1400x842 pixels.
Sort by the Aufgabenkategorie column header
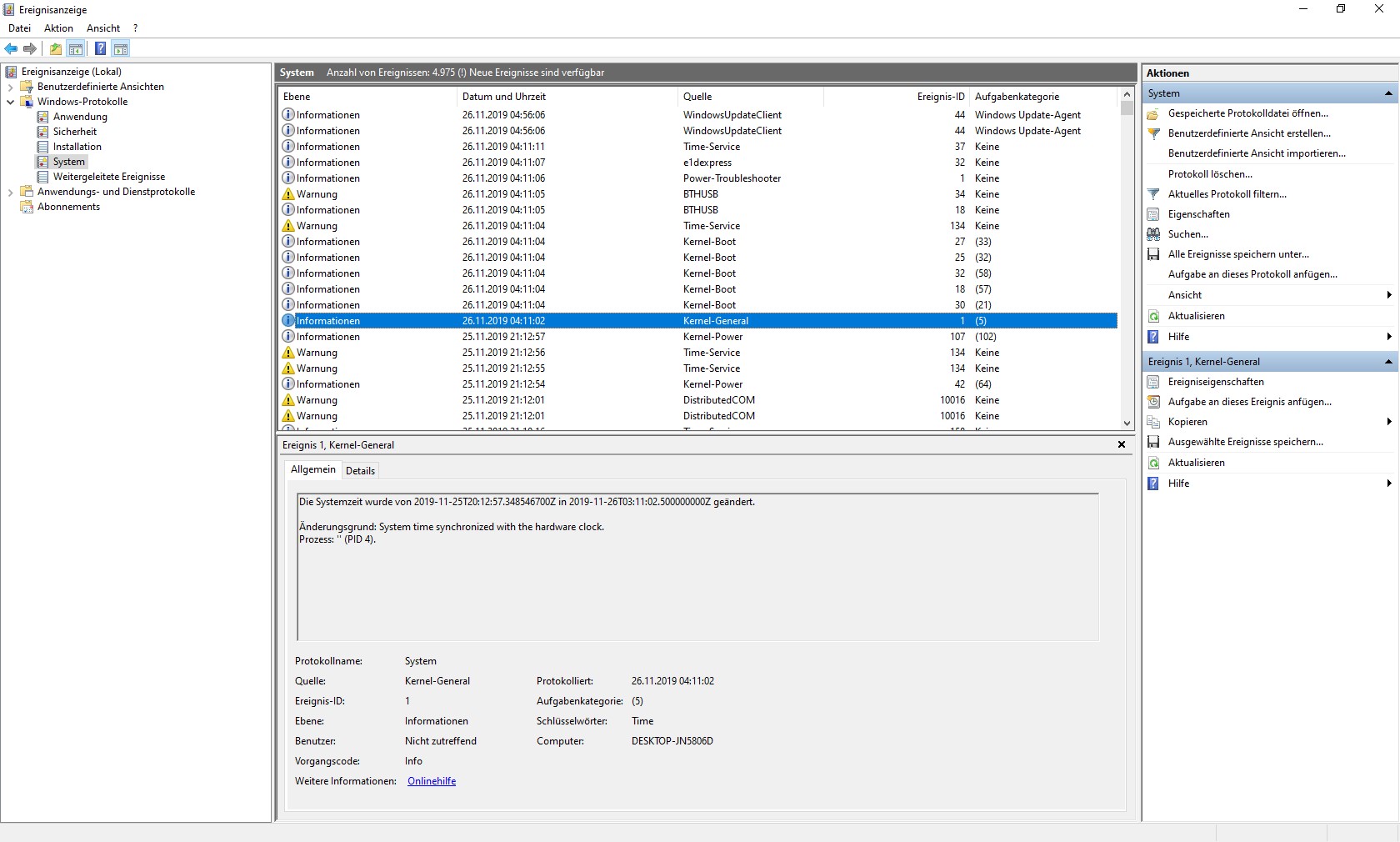pyautogui.click(x=1044, y=97)
